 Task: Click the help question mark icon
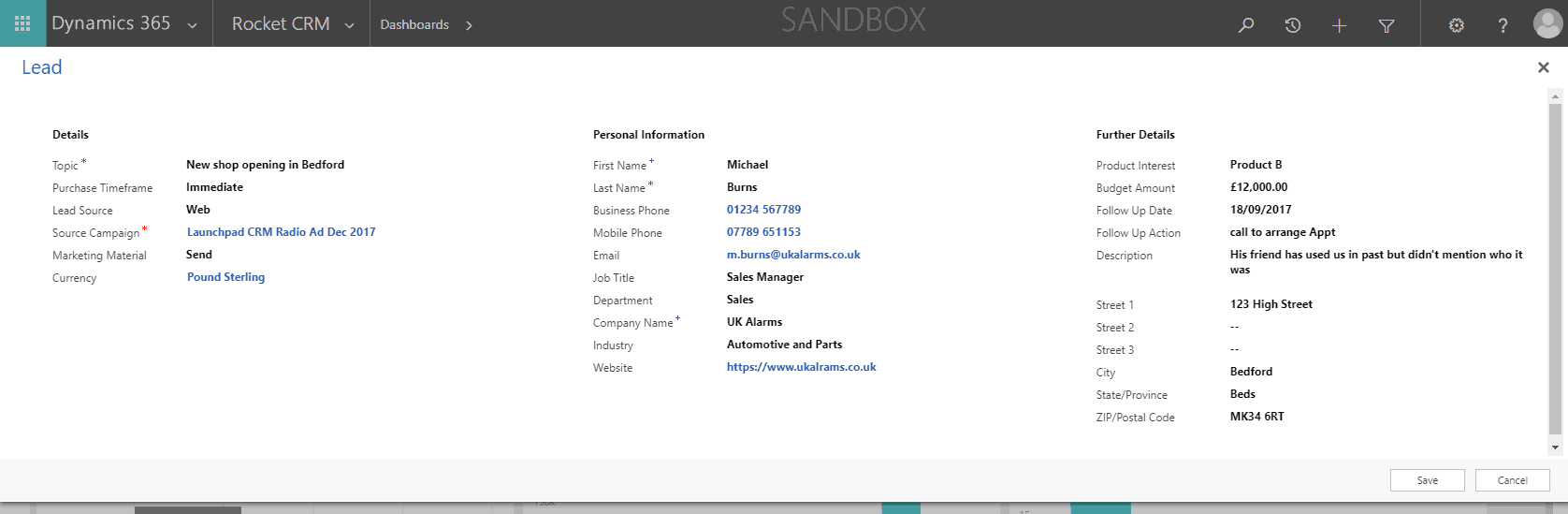tap(1503, 25)
